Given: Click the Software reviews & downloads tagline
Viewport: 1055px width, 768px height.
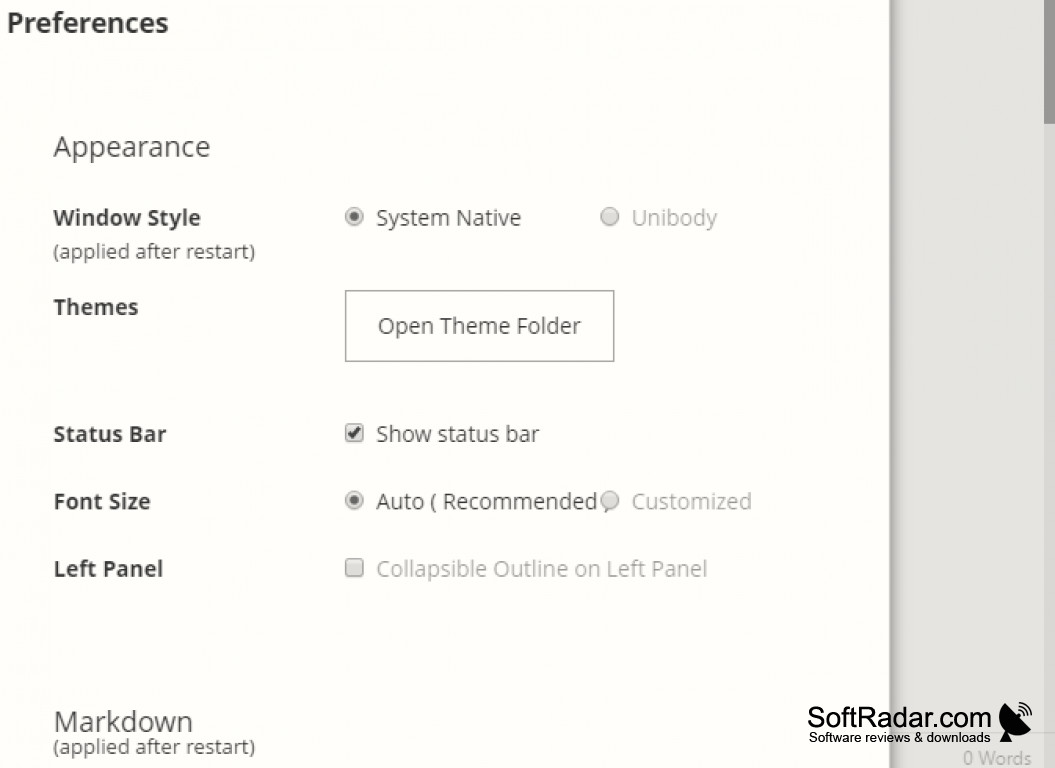Looking at the screenshot, I should pyautogui.click(x=900, y=737).
